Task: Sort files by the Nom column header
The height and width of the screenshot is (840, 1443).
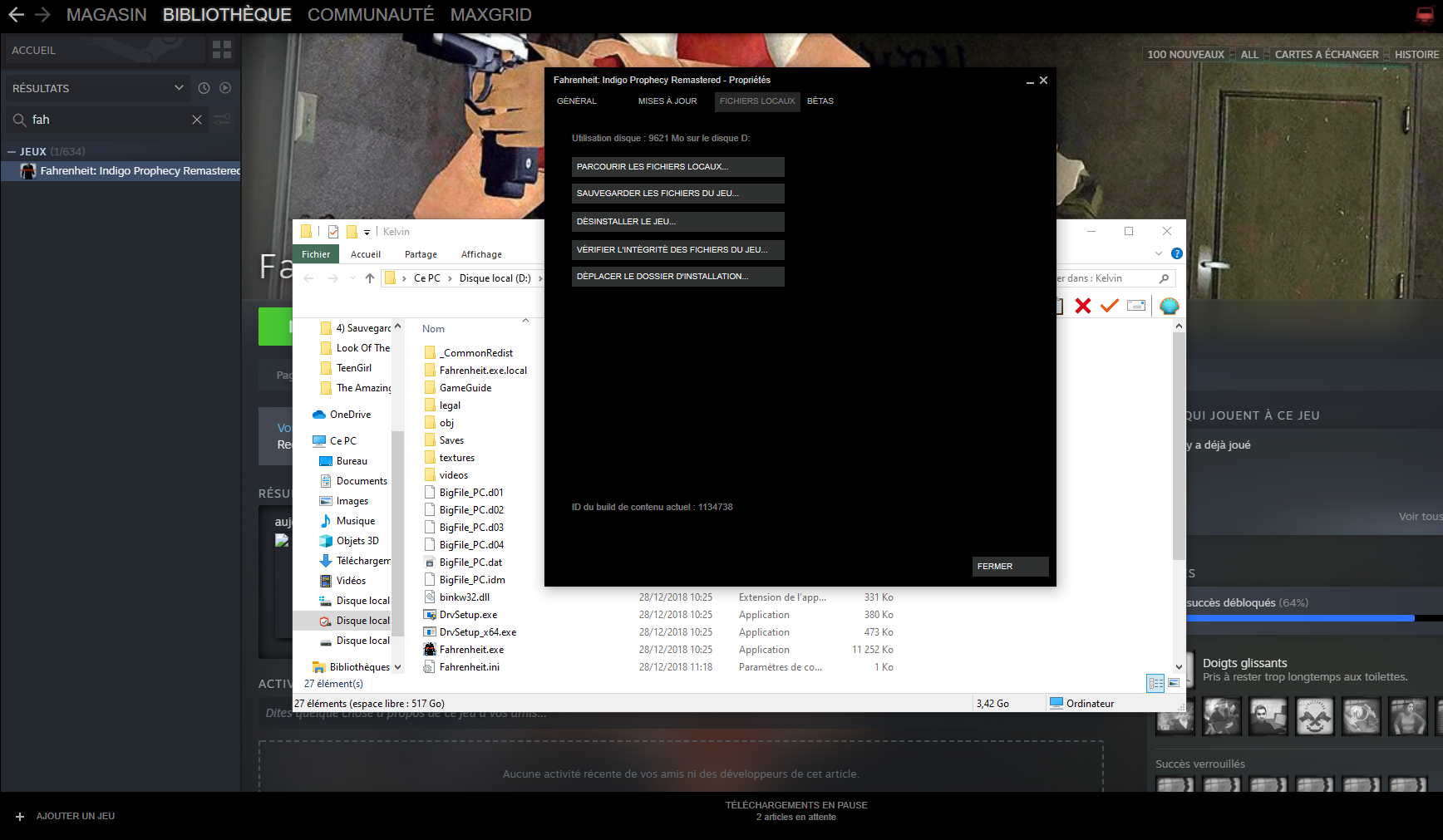Action: (x=433, y=329)
